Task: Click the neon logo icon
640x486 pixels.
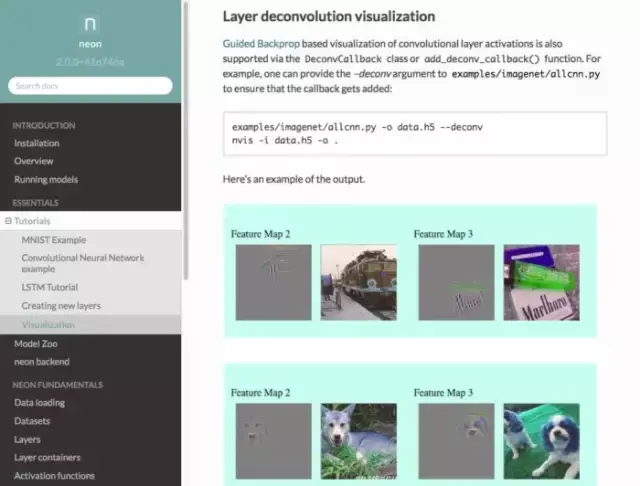Action: click(90, 24)
